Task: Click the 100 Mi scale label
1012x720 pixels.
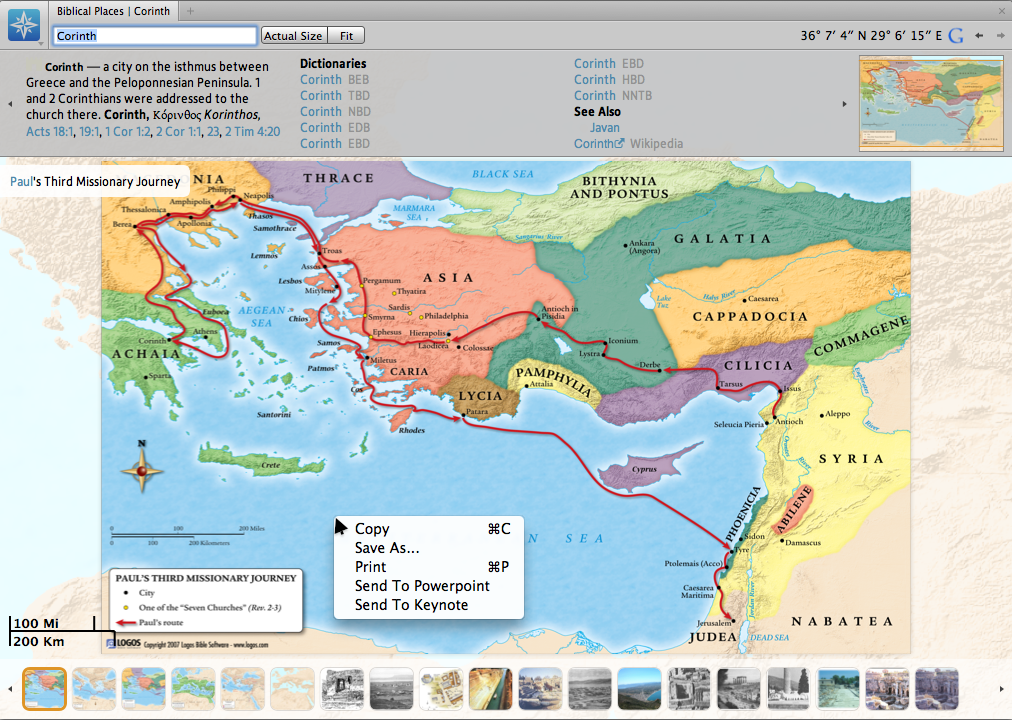Action: [x=36, y=623]
